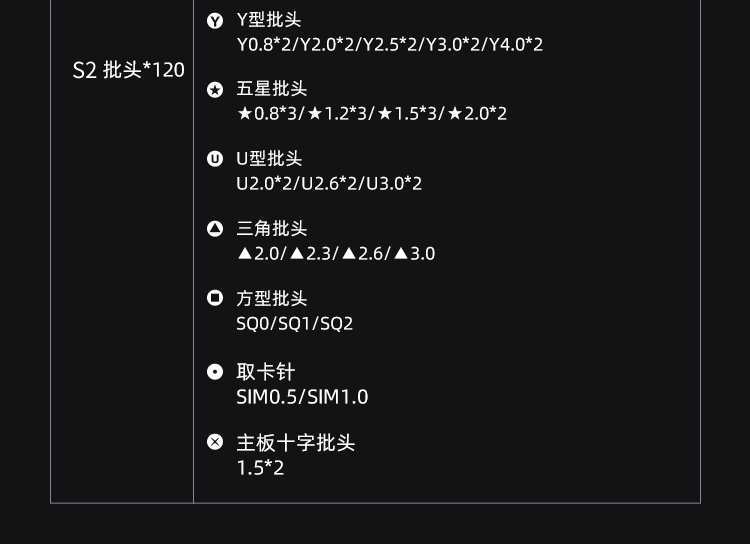The height and width of the screenshot is (544, 750).
Task: Click the "方型批头" heading text
Action: click(272, 298)
